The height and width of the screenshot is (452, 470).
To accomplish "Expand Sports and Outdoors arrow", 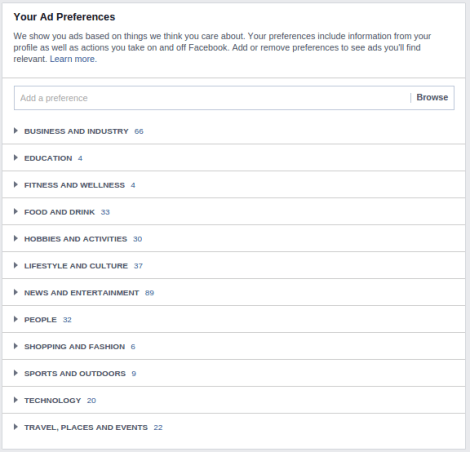I will pos(16,373).
